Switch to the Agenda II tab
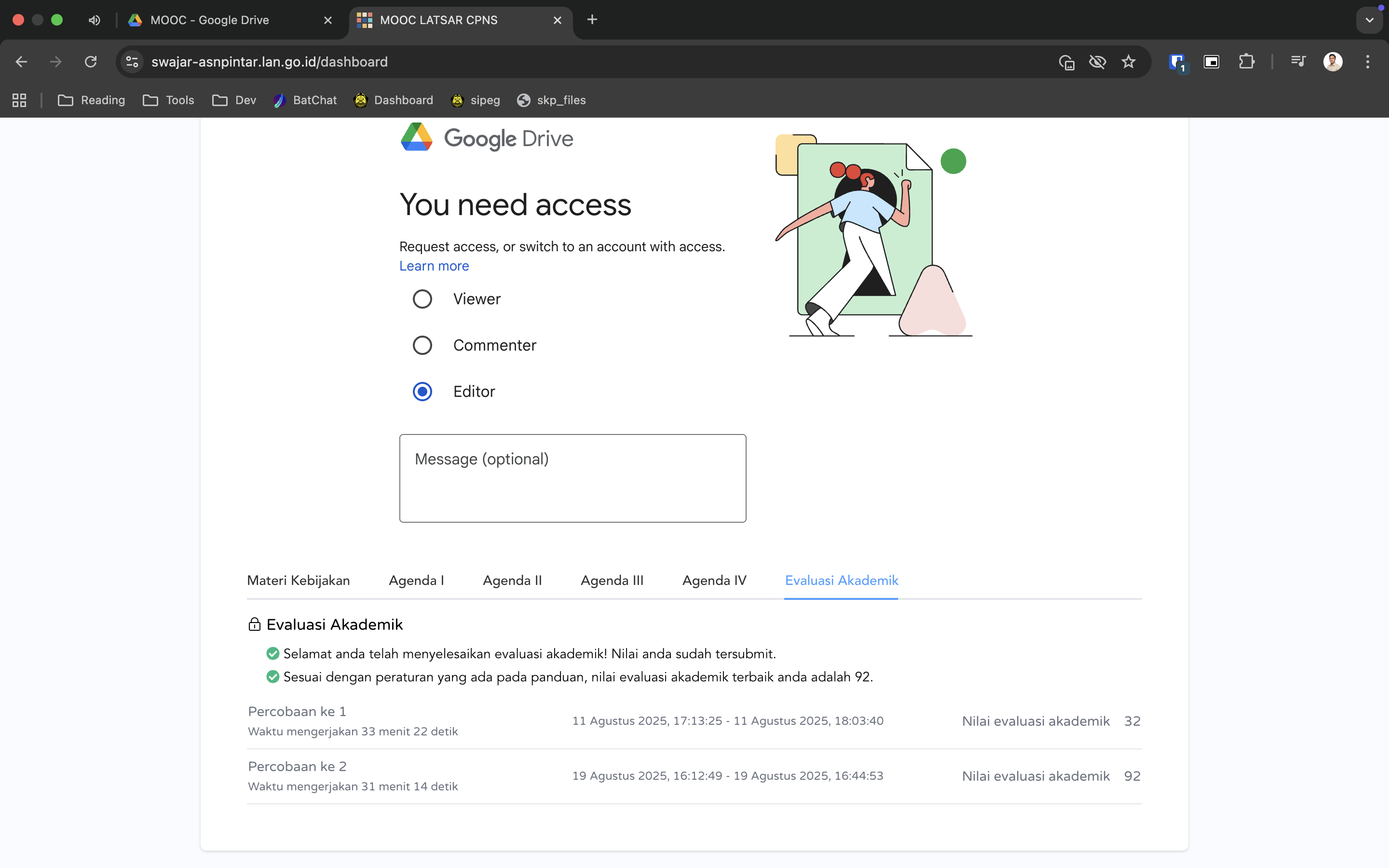1389x868 pixels. tap(512, 581)
